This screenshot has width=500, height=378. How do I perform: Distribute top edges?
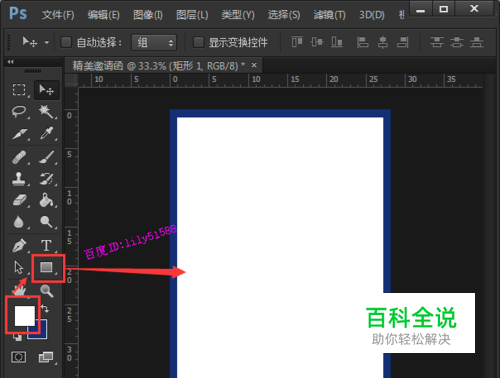(437, 42)
